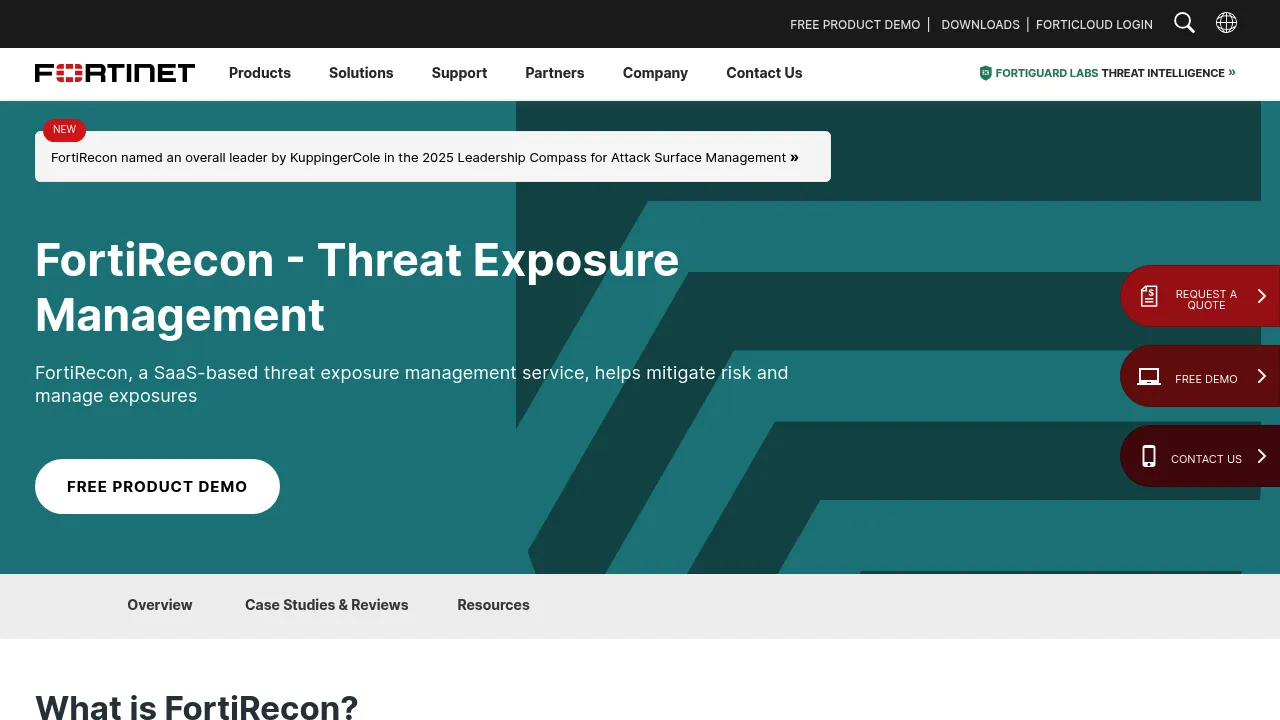Open Contact Us in main navigation
1280x720 pixels.
[x=764, y=73]
